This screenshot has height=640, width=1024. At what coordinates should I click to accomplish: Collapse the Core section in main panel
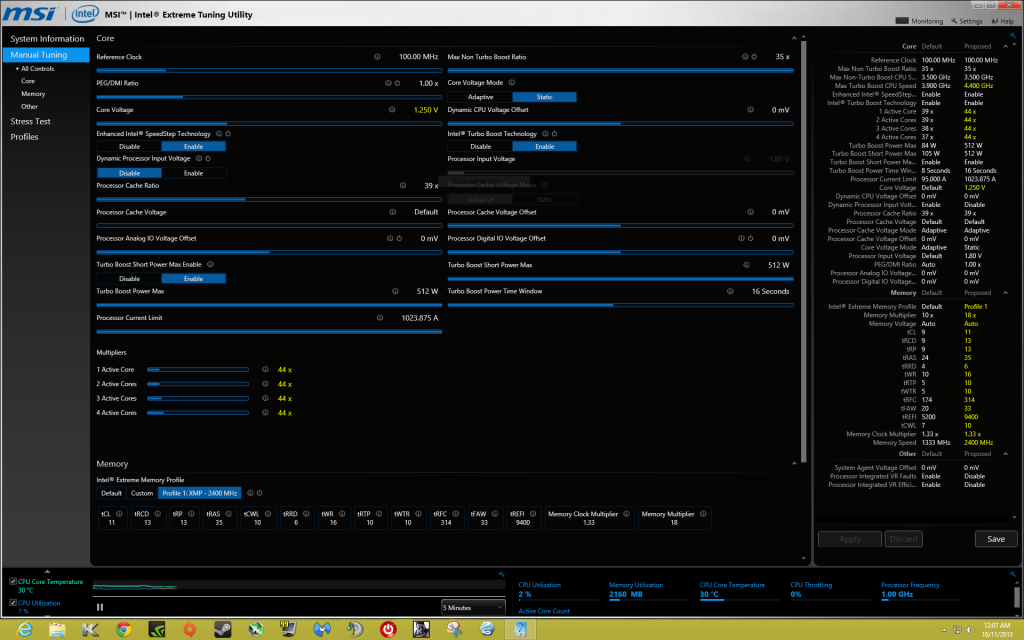point(794,39)
